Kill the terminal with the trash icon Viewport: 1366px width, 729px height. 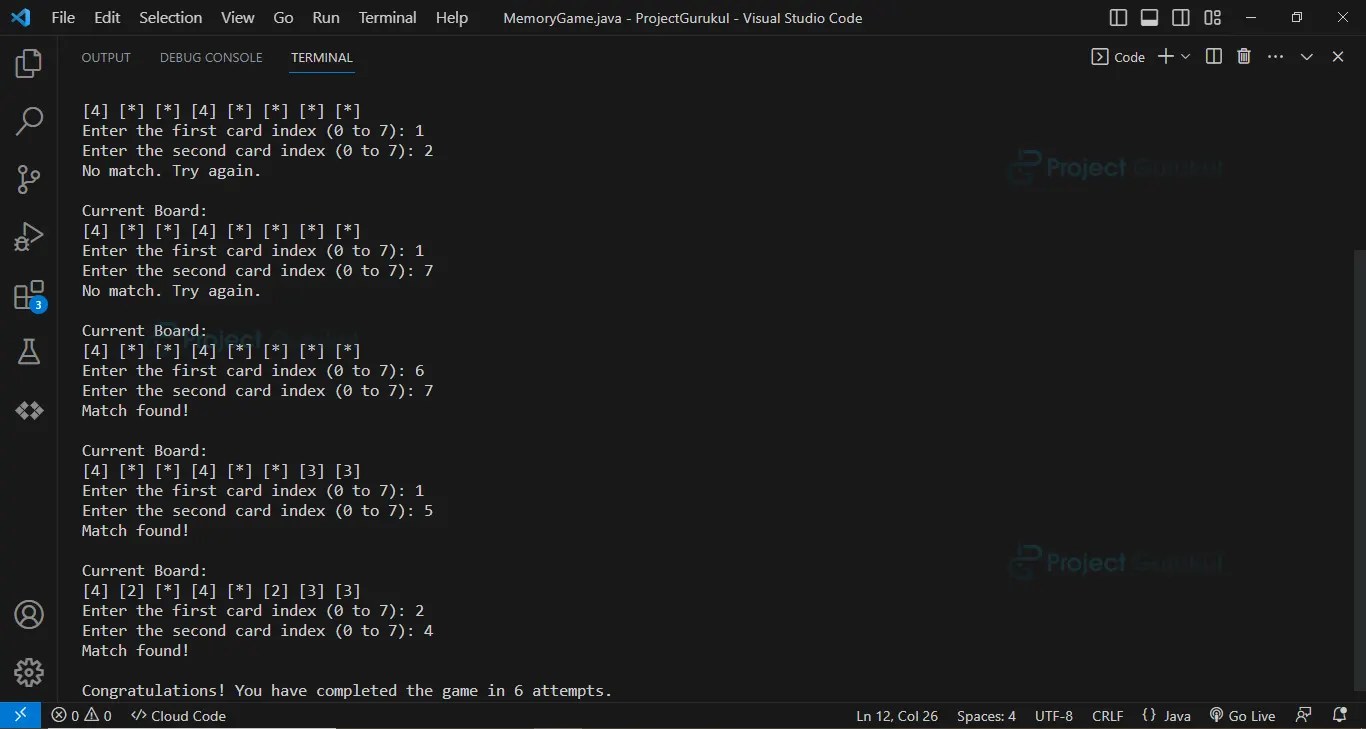pos(1244,56)
